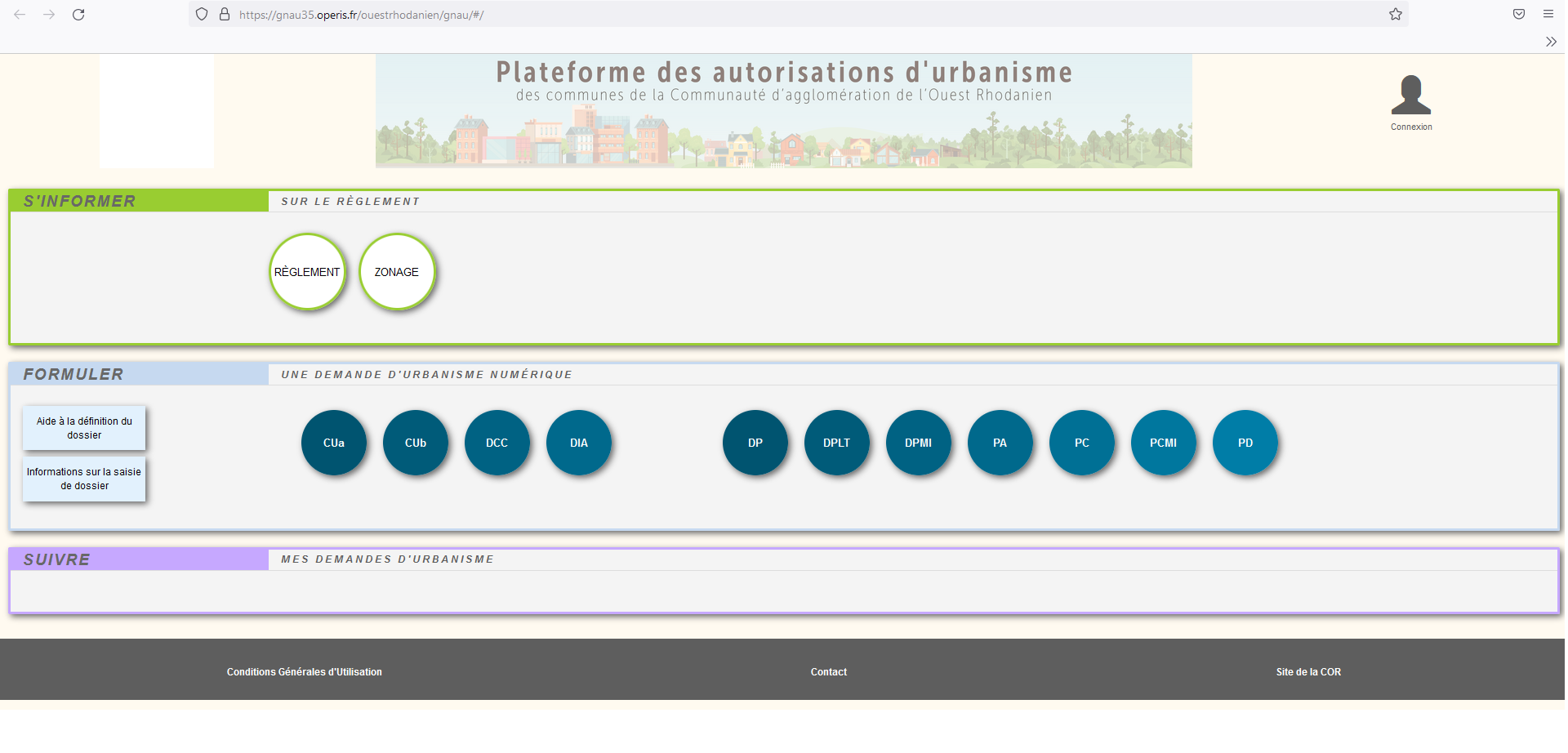This screenshot has width=1568, height=753.
Task: Select the PCMI request circle
Action: tap(1164, 443)
